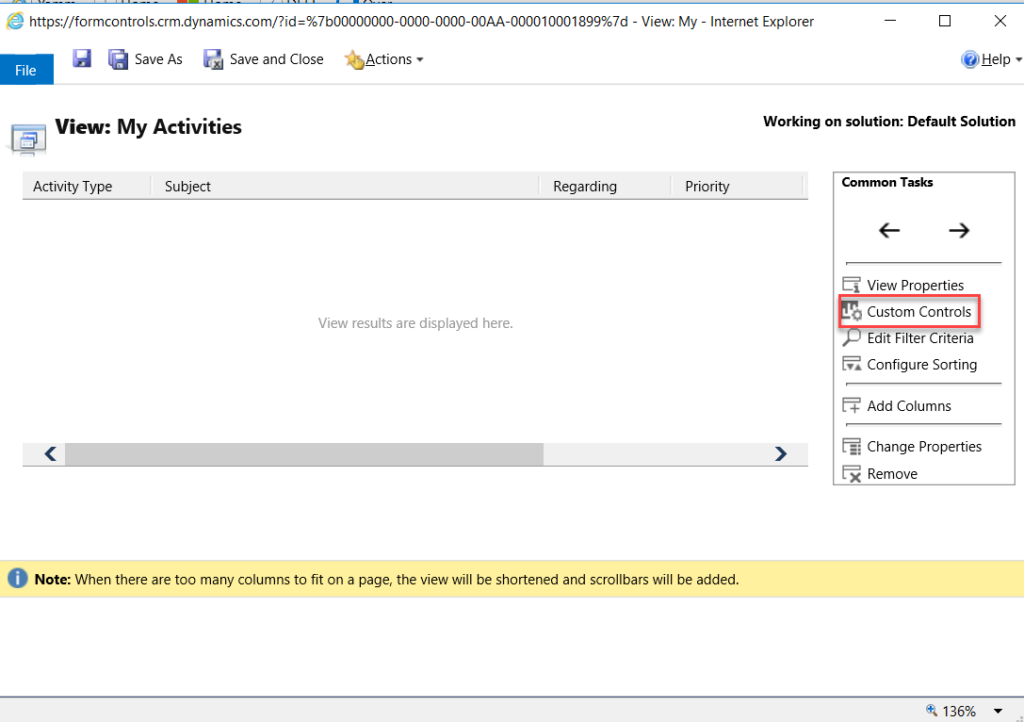Viewport: 1024px width, 722px height.
Task: Select the Activity Type column header
Action: (73, 186)
